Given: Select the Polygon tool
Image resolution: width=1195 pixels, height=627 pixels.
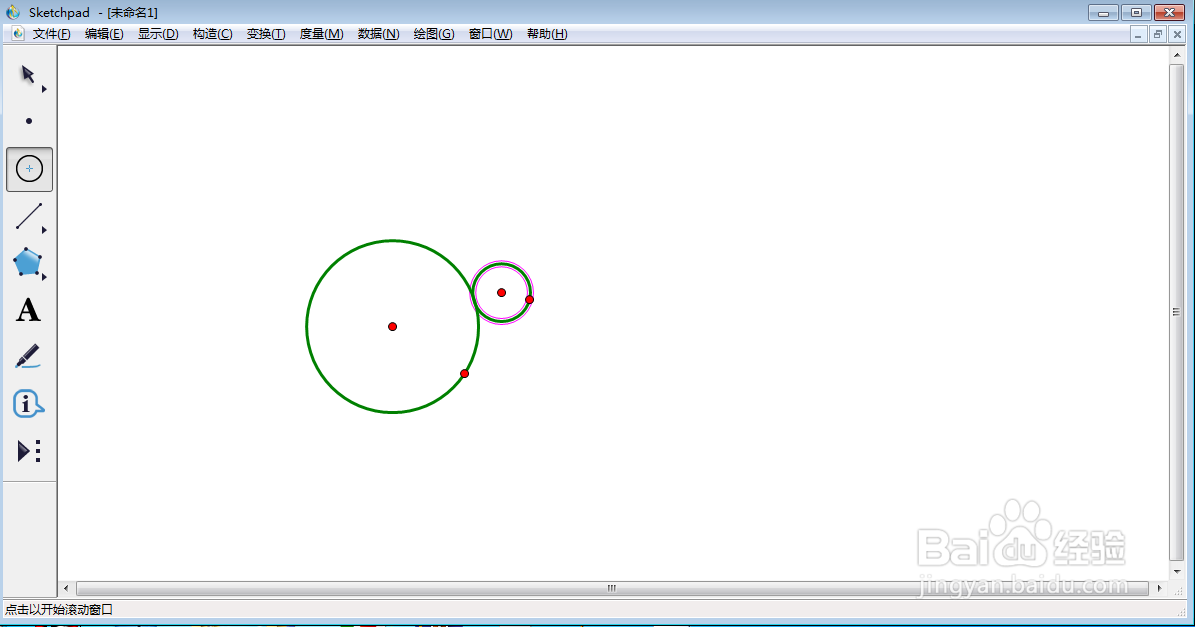Looking at the screenshot, I should [x=27, y=262].
